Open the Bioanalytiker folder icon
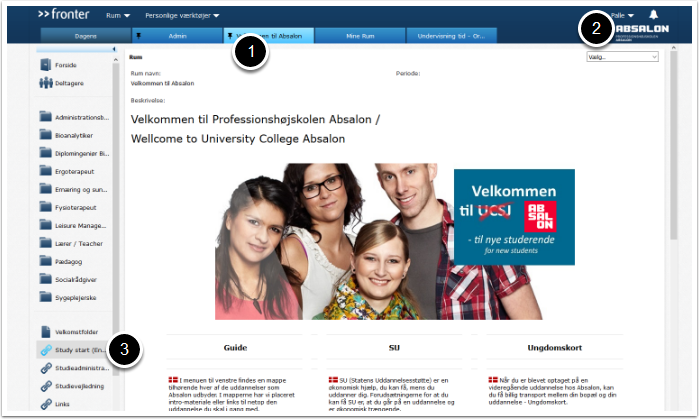 tap(45, 135)
